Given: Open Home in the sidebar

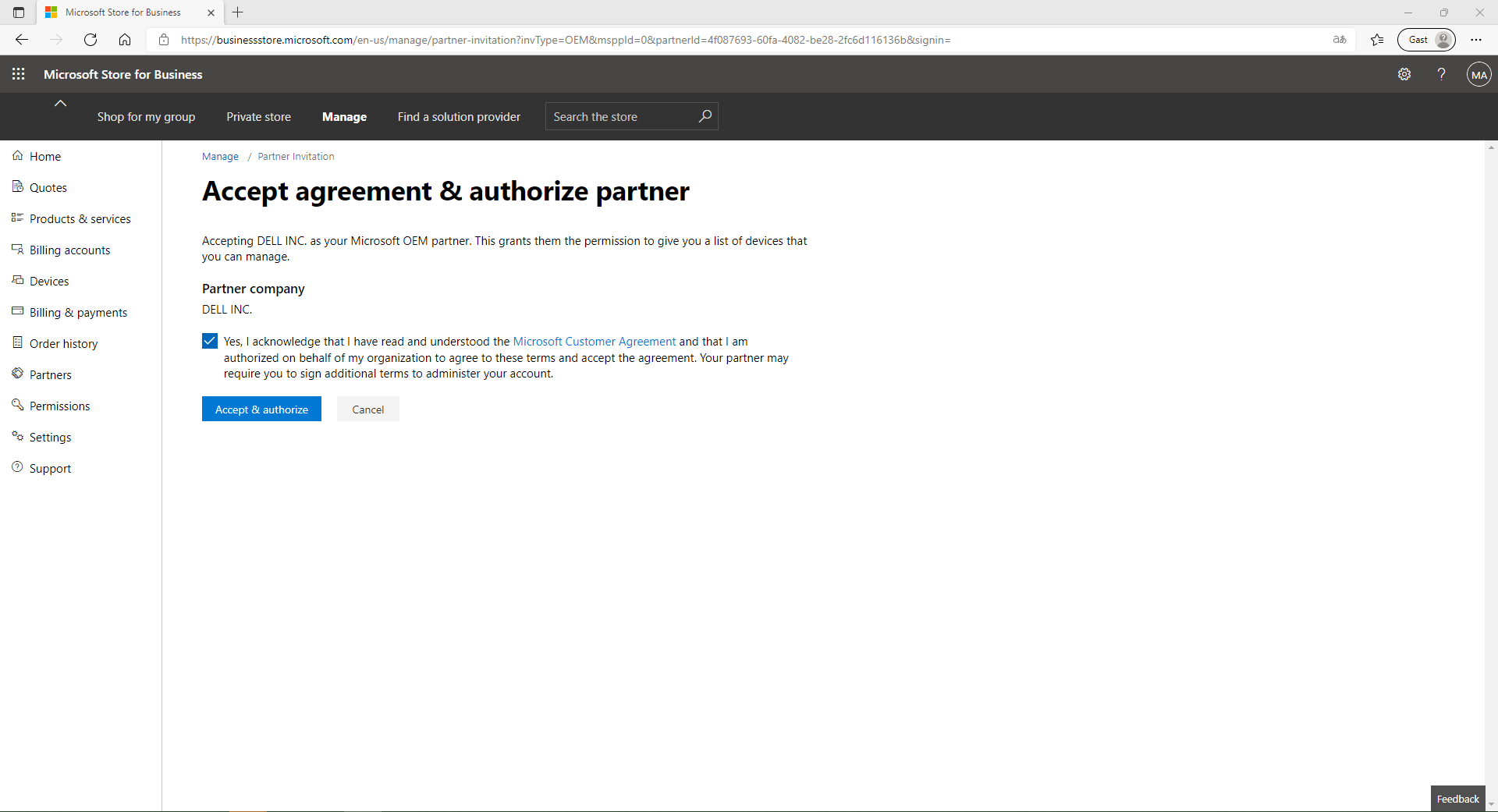Looking at the screenshot, I should tap(45, 156).
